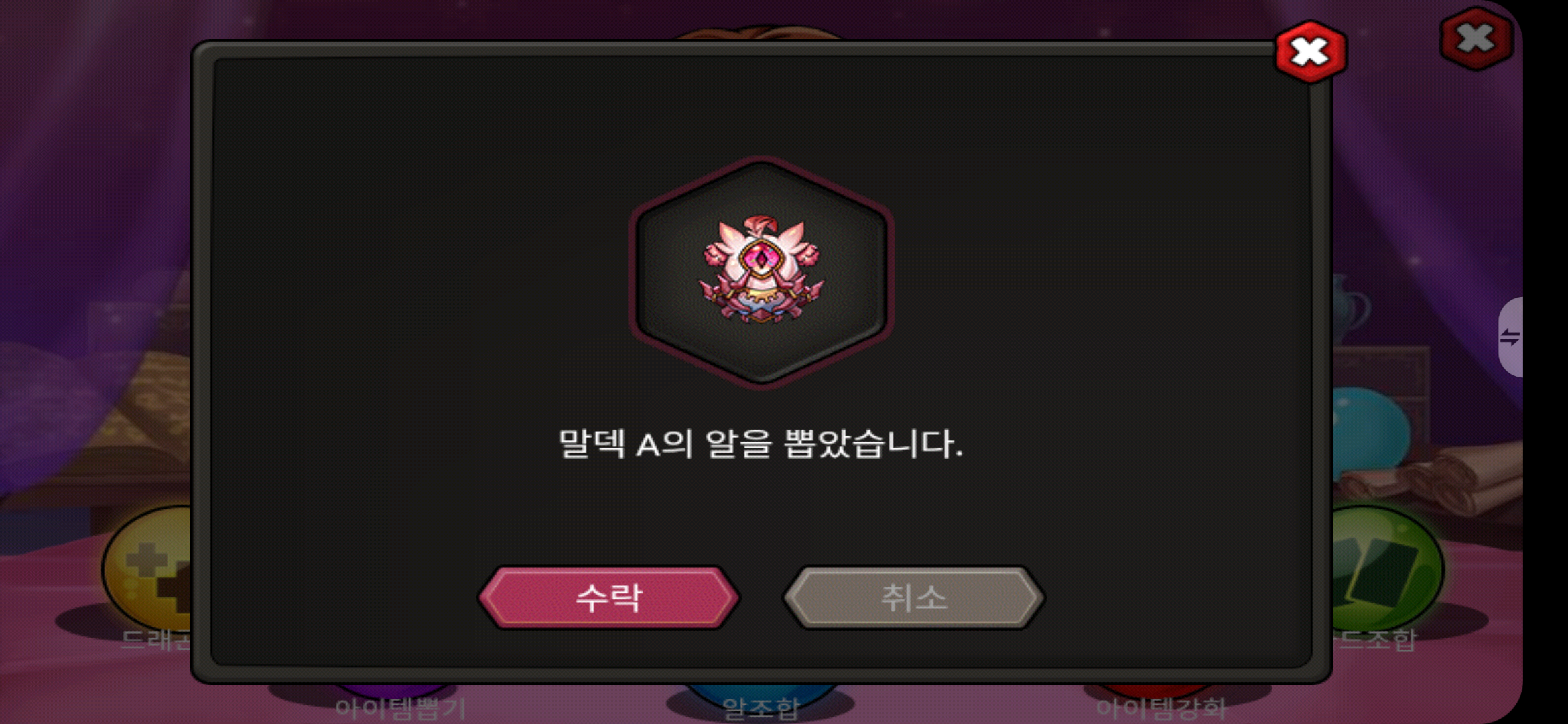Viewport: 1568px width, 724px height.
Task: Open the 알조합 egg combine menu
Action: tap(761, 708)
